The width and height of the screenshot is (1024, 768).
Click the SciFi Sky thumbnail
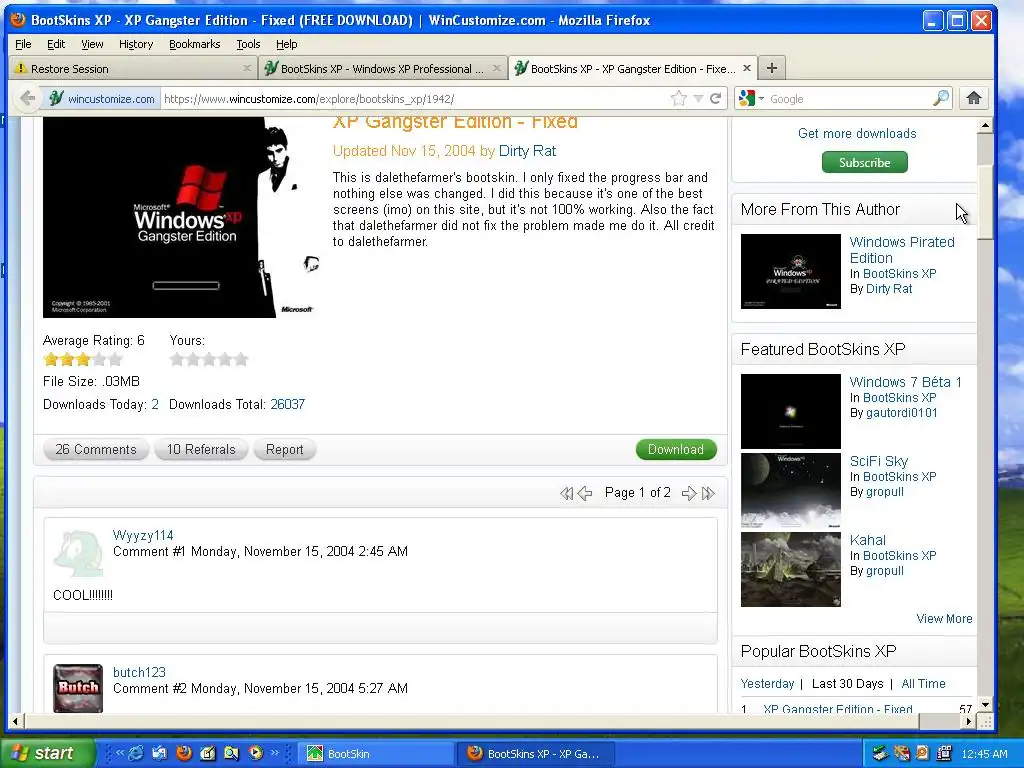(791, 490)
